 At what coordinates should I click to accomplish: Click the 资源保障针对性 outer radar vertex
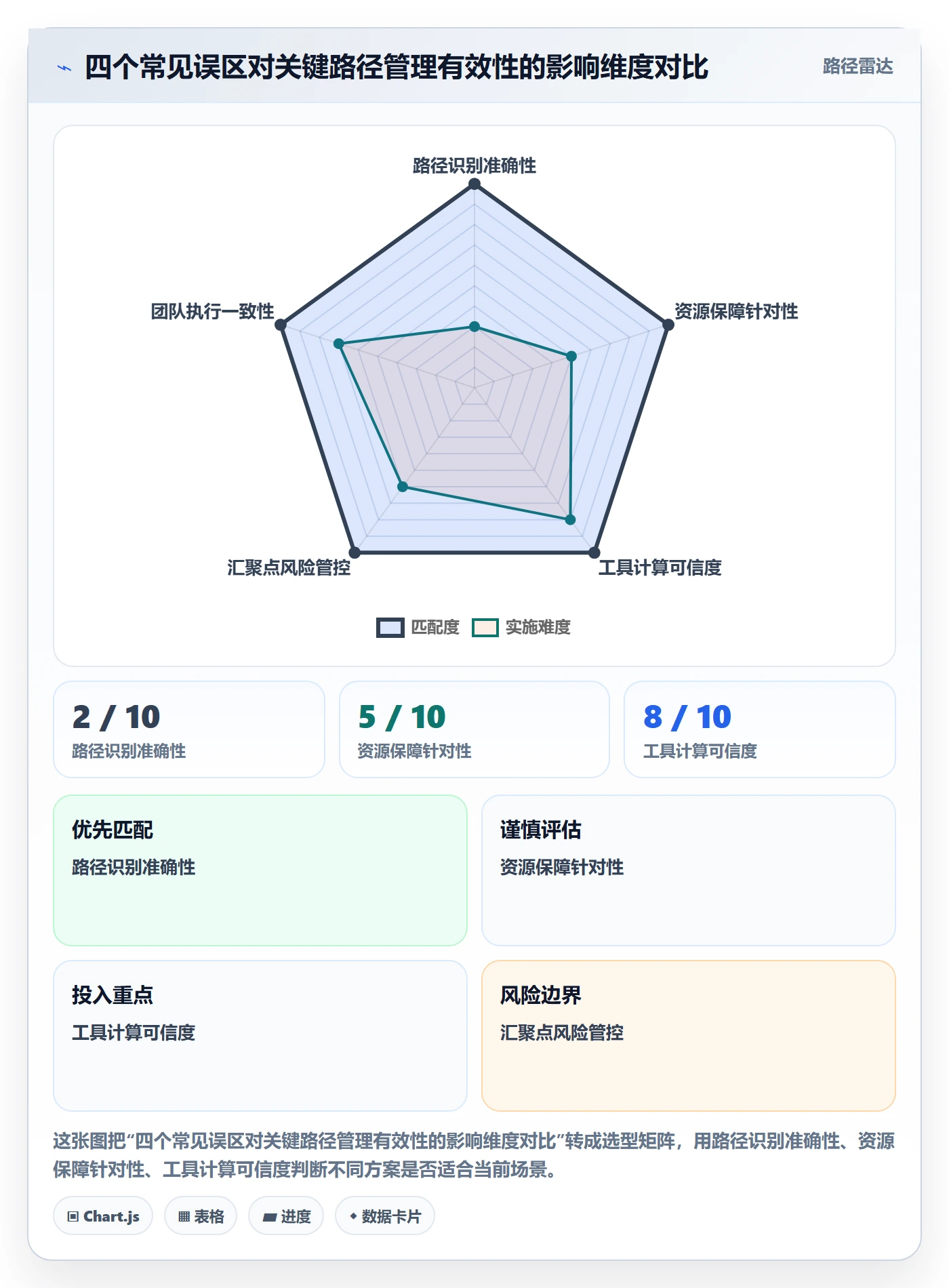pos(668,325)
